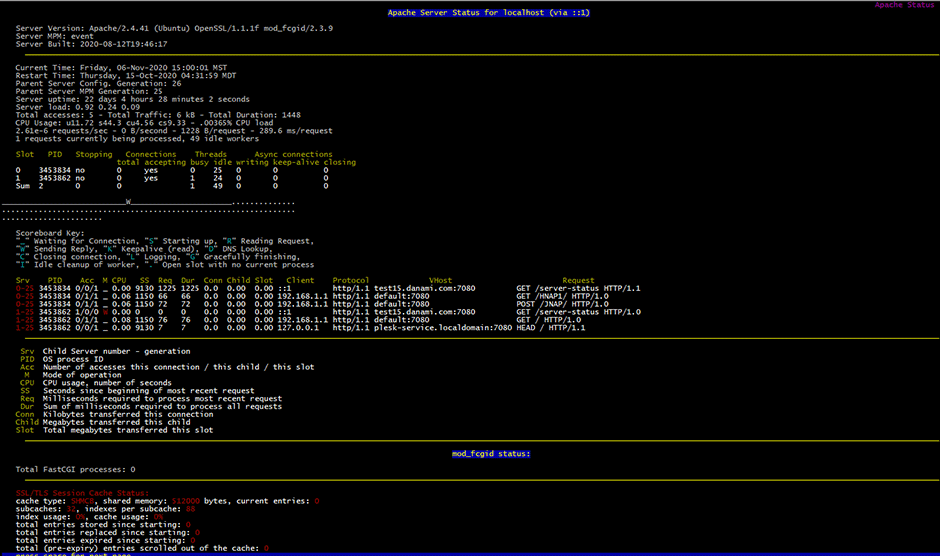
Task: Click the 'subcaches: 32' line
Action: coord(106,509)
